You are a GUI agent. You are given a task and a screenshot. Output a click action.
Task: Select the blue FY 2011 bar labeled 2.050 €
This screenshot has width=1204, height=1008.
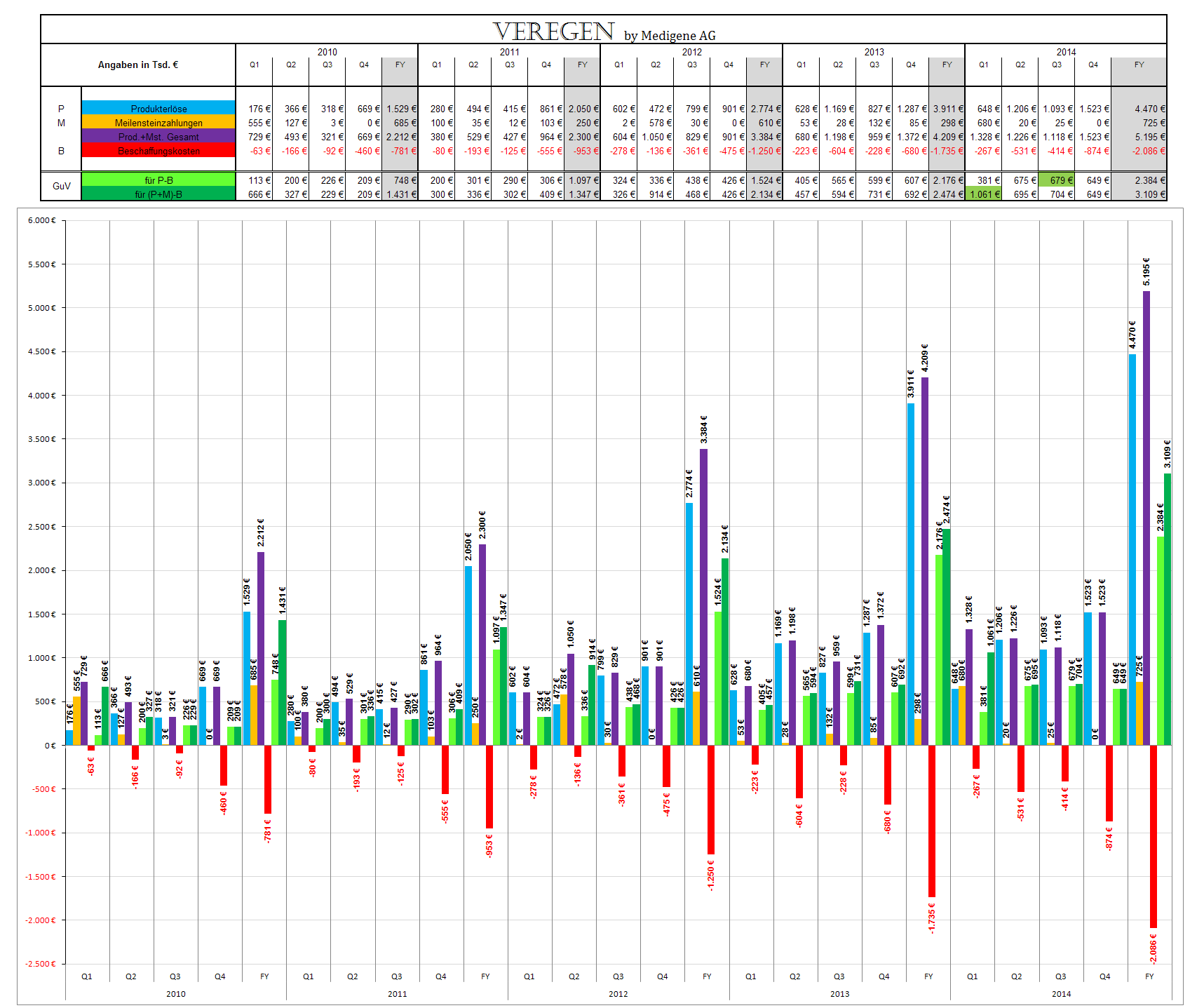click(x=468, y=655)
